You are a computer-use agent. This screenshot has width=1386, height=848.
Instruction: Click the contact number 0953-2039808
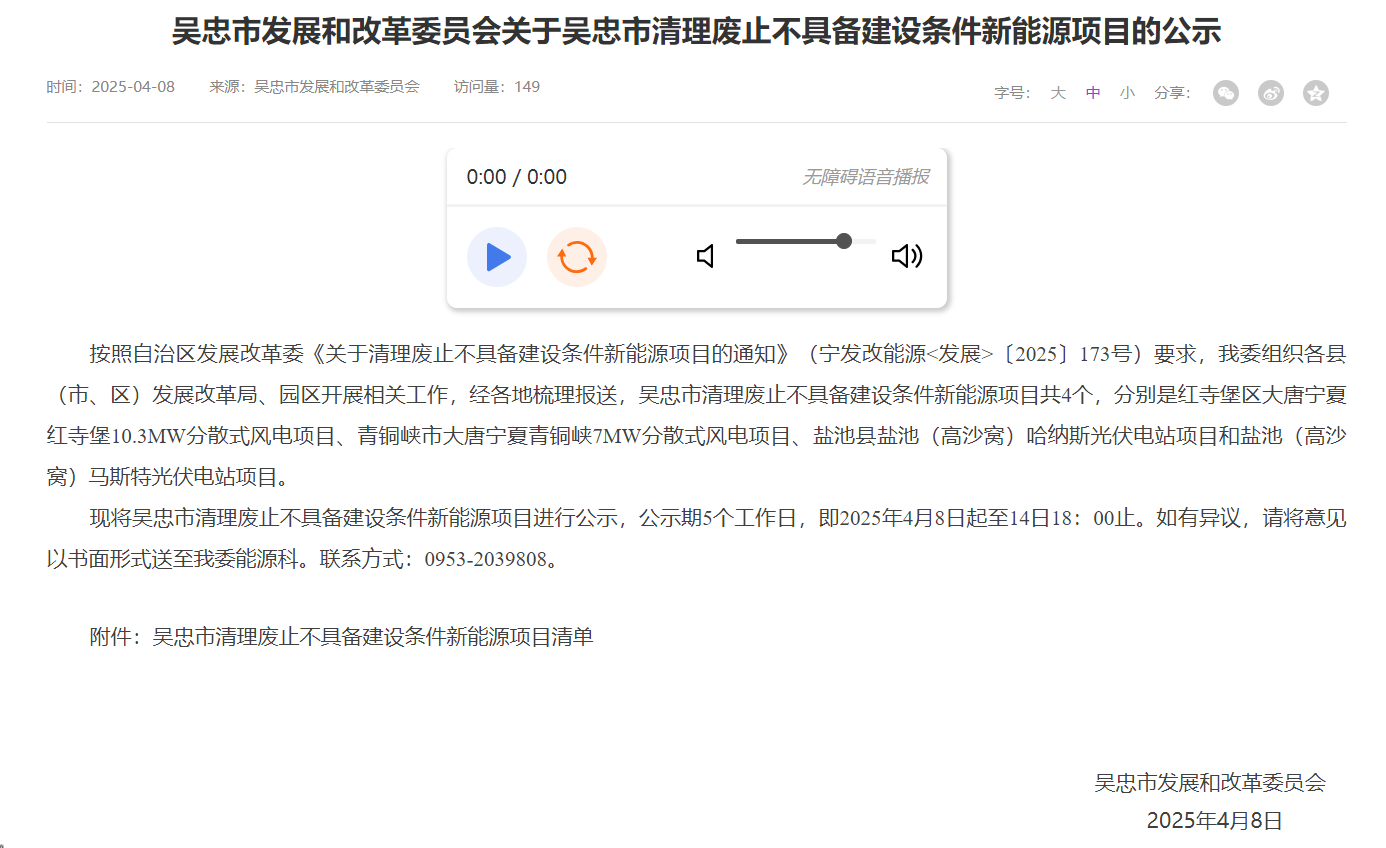[x=486, y=559]
